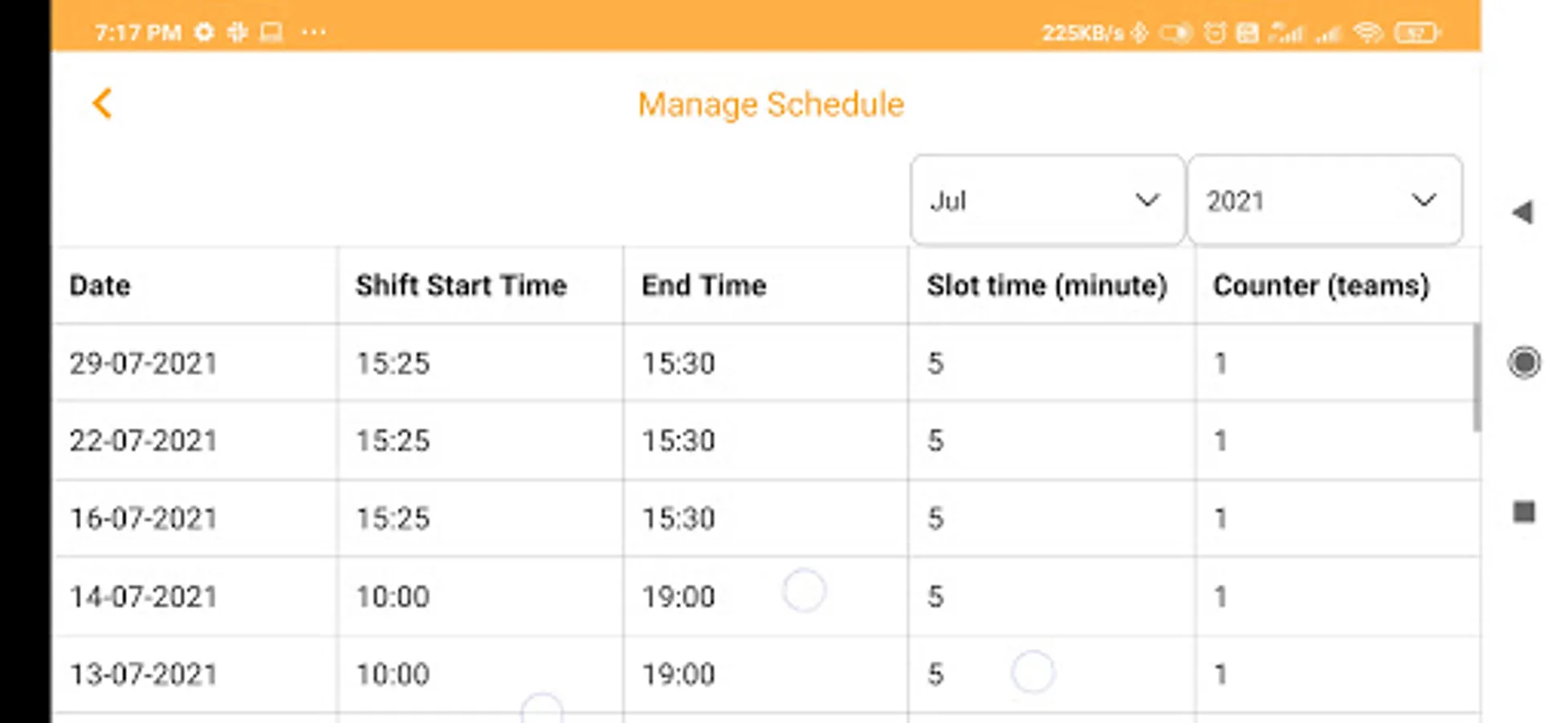
Task: Click the Shift Start Time column header
Action: pyautogui.click(x=461, y=285)
